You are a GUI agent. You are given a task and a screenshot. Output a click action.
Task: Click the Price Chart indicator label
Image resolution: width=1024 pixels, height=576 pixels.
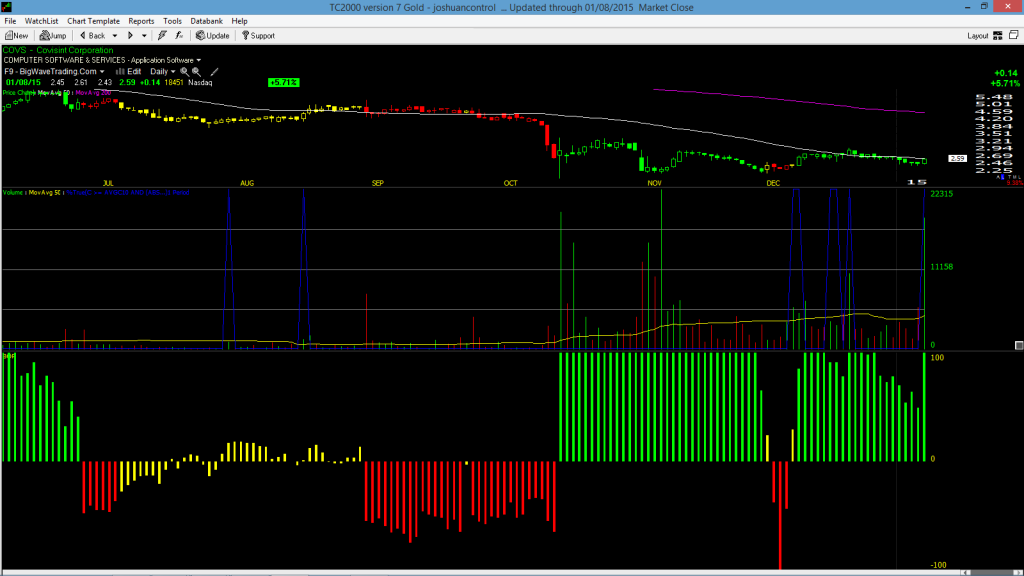(19, 93)
